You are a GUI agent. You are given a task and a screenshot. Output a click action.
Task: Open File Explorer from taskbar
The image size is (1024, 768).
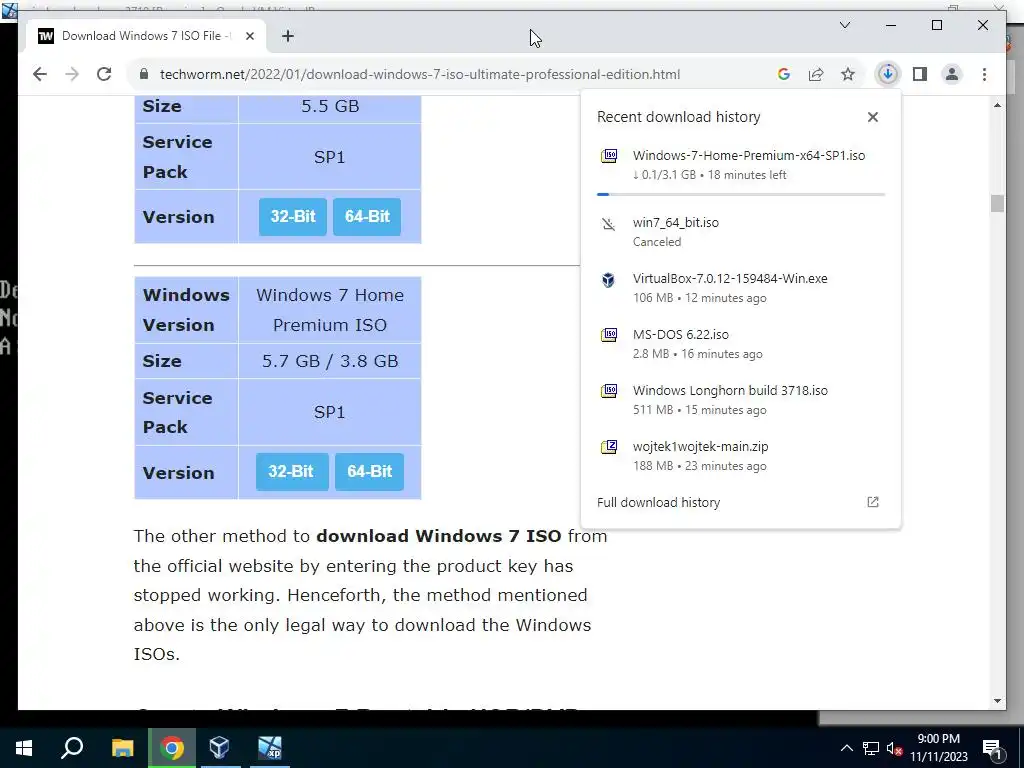coord(122,748)
